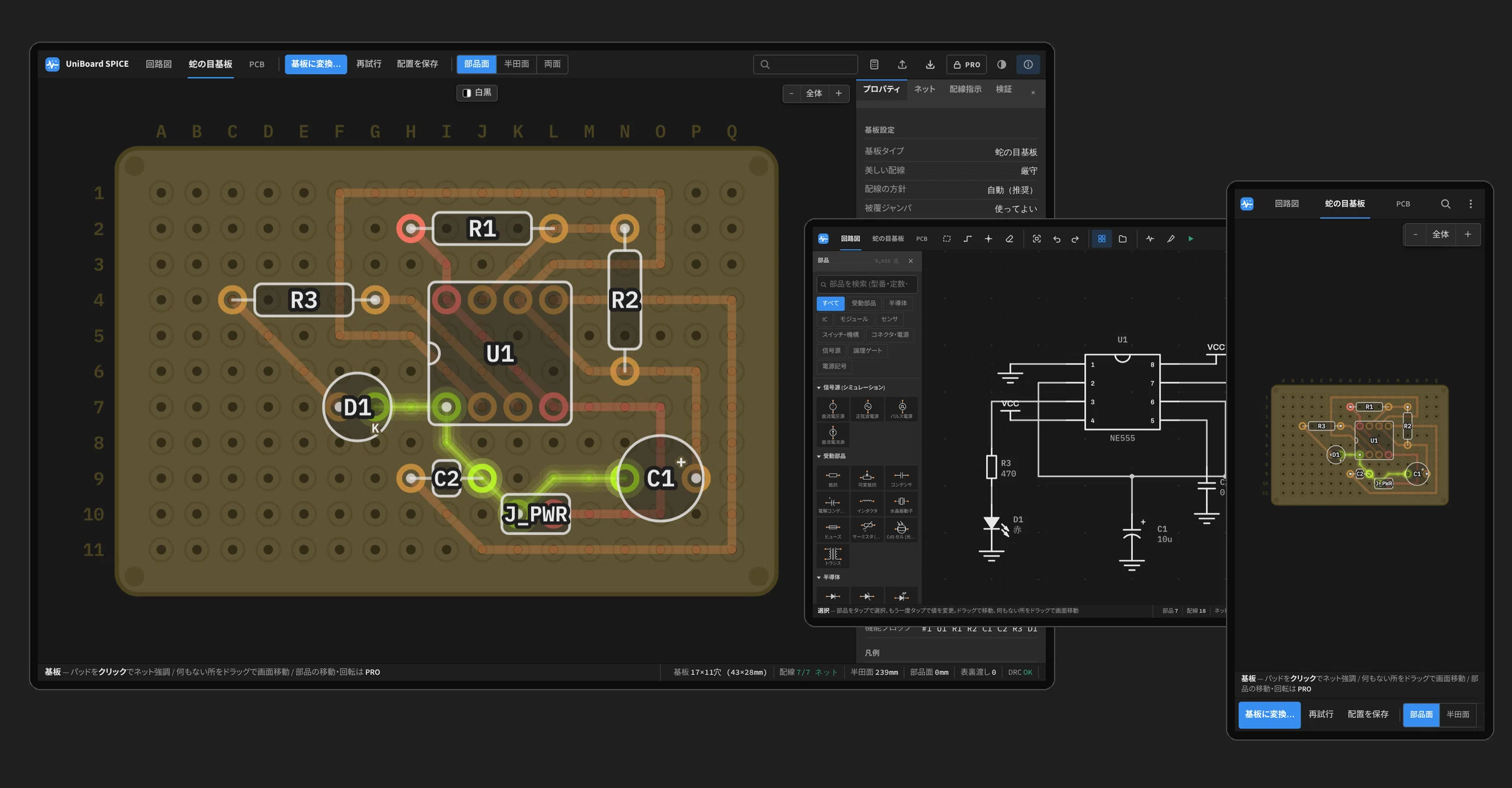1512x788 pixels.
Task: Click the waveform probe icon in schematic toolbar
Action: click(x=1150, y=239)
